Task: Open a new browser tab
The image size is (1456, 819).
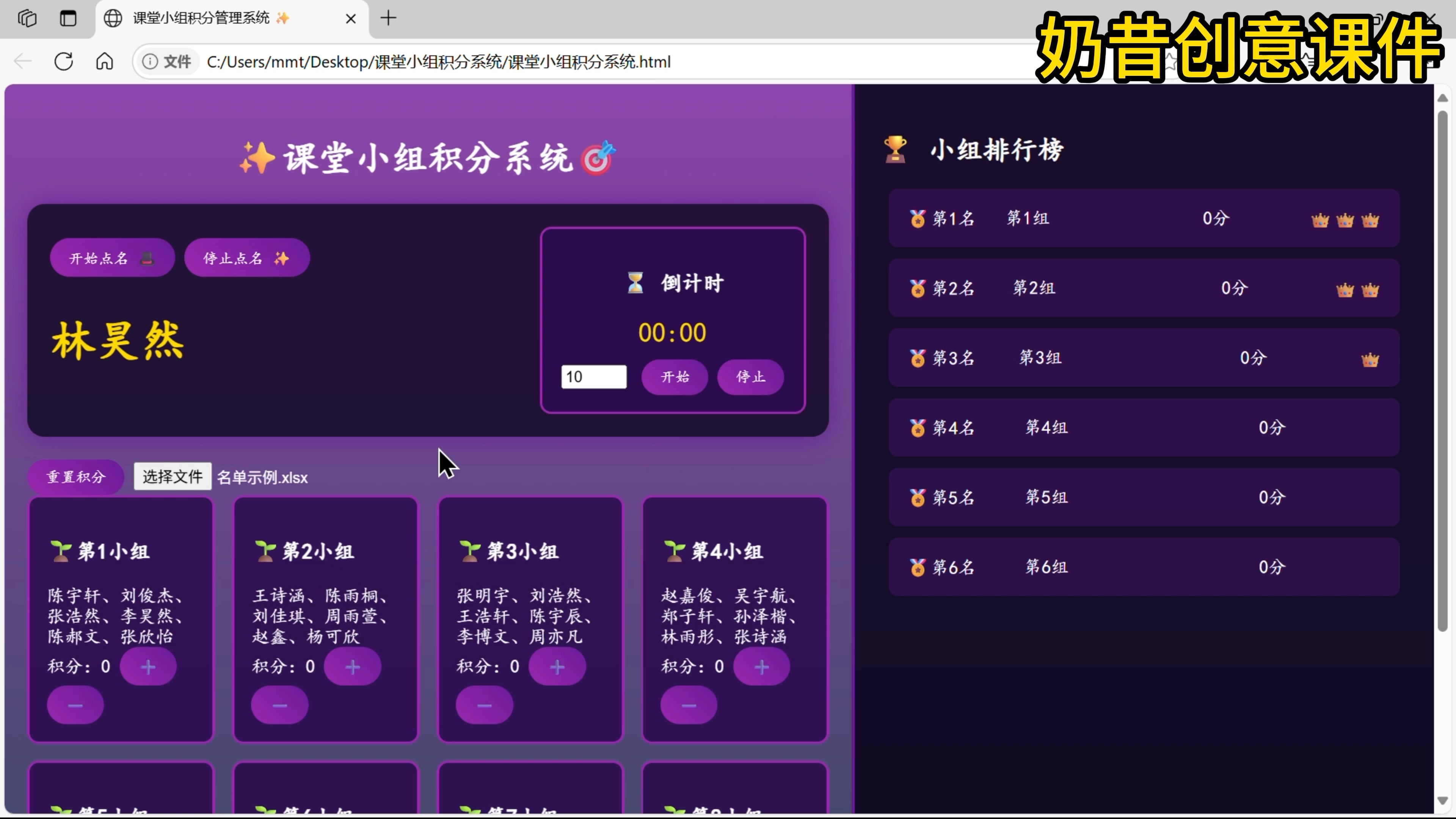Action: click(388, 19)
